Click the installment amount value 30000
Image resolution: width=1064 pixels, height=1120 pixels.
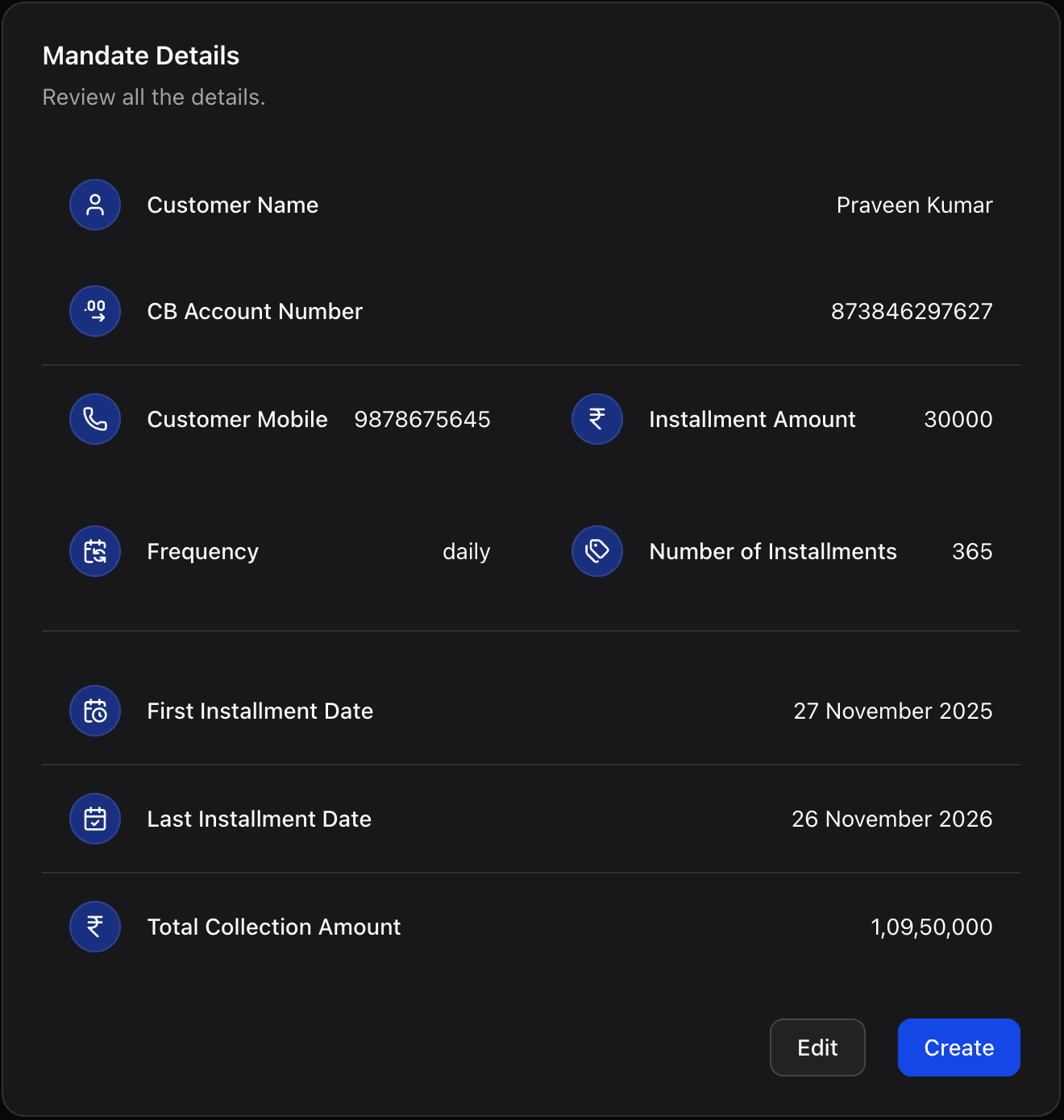pos(958,419)
